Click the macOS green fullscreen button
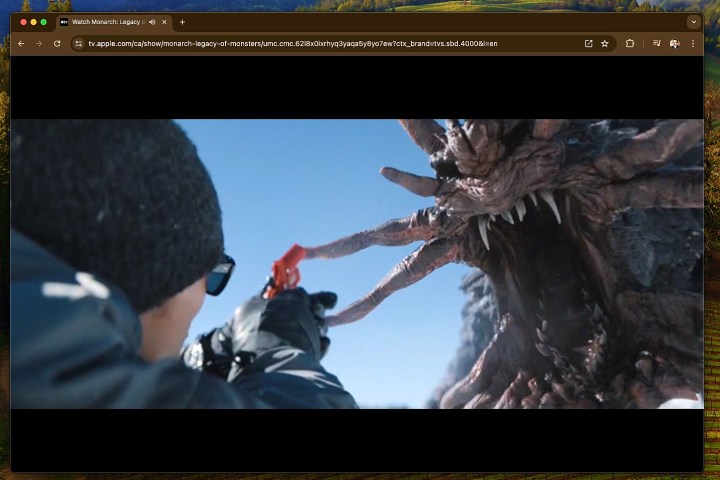This screenshot has height=480, width=720. (x=44, y=22)
